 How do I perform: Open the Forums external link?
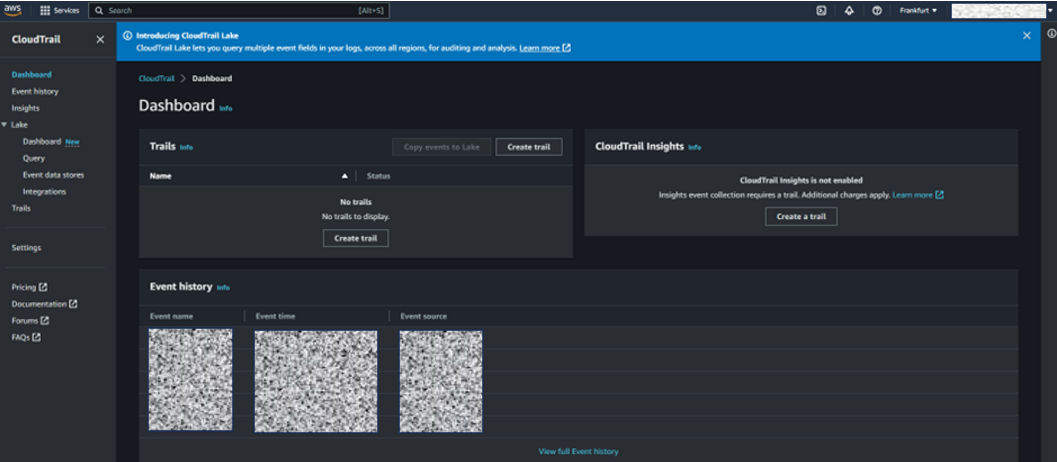(x=30, y=321)
